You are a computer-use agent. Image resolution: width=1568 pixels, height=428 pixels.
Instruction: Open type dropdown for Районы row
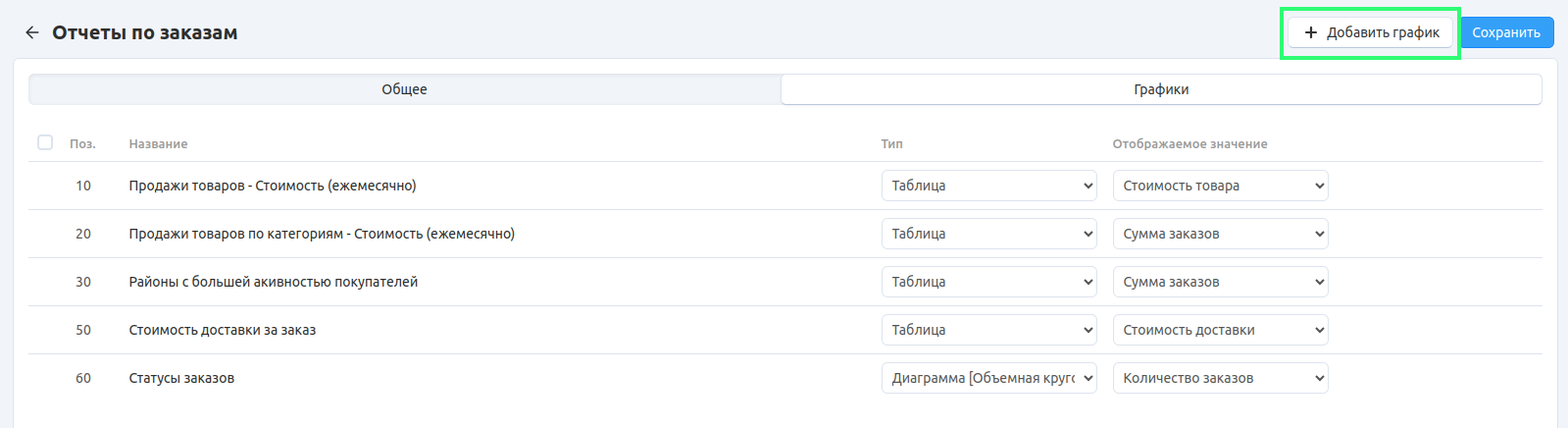coord(988,282)
